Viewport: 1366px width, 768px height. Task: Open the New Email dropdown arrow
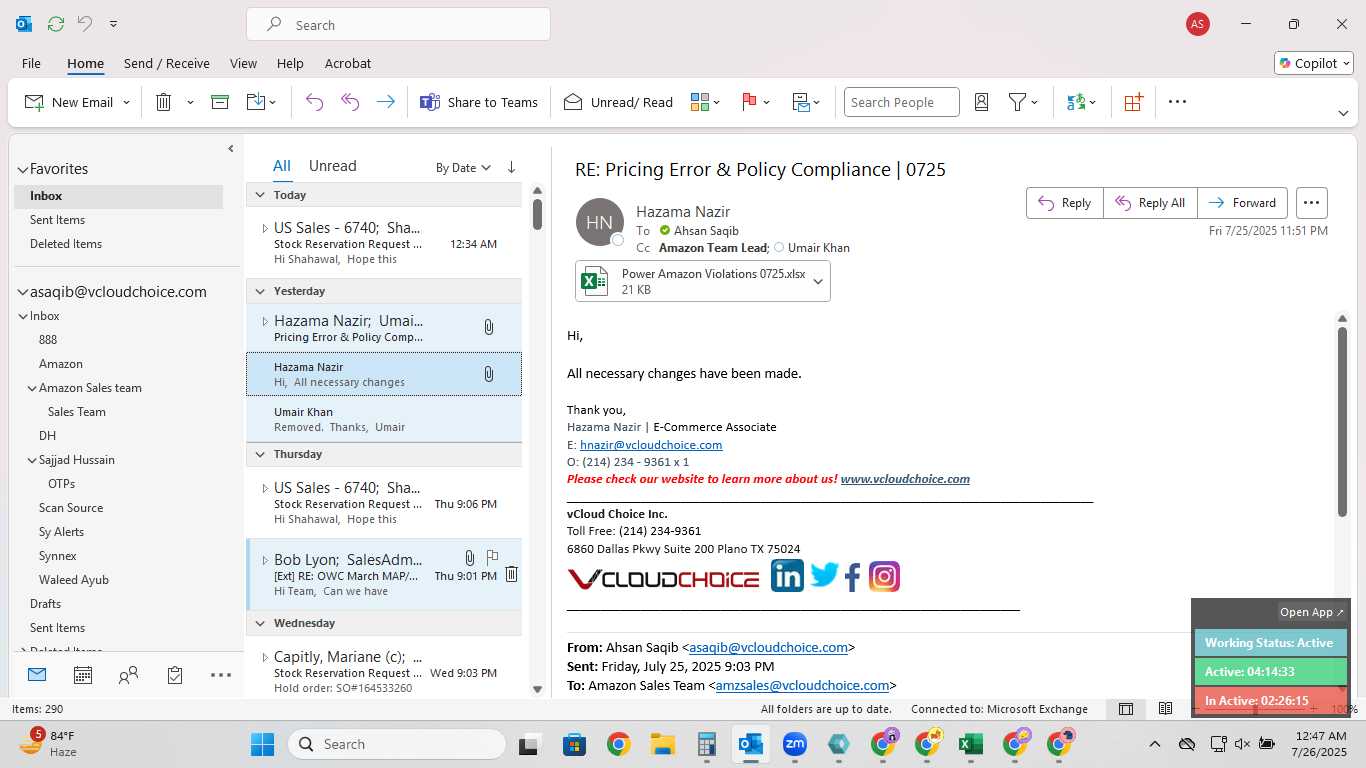pyautogui.click(x=126, y=102)
